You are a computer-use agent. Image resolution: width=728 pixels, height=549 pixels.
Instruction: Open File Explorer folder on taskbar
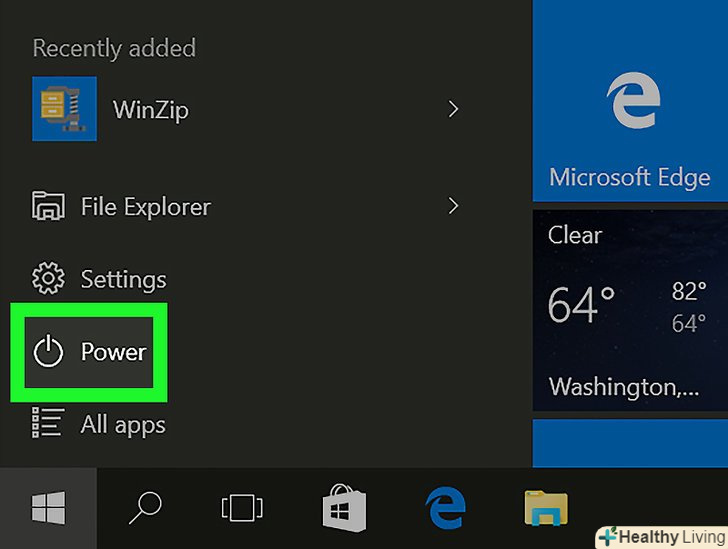(x=546, y=508)
